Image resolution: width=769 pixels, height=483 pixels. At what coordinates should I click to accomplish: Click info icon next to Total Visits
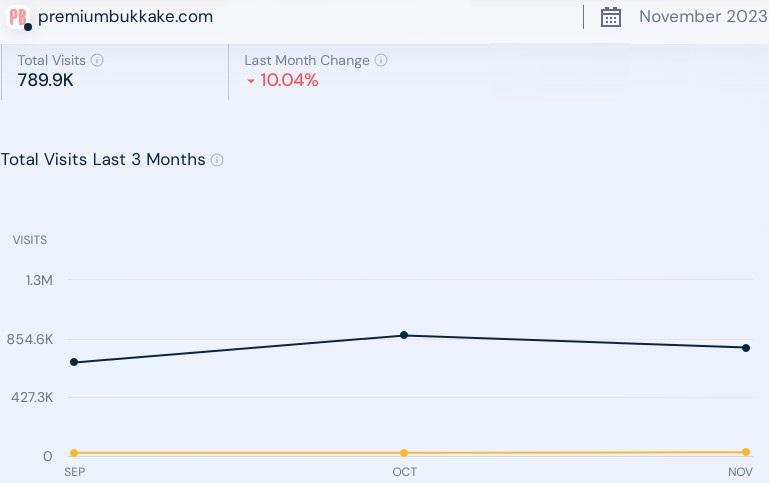pos(97,60)
